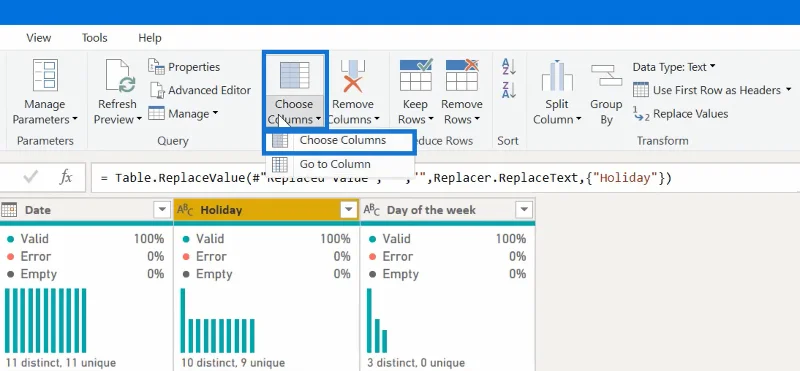Expand Split Column dropdown arrow
Viewport: 800px width, 371px height.
click(578, 119)
